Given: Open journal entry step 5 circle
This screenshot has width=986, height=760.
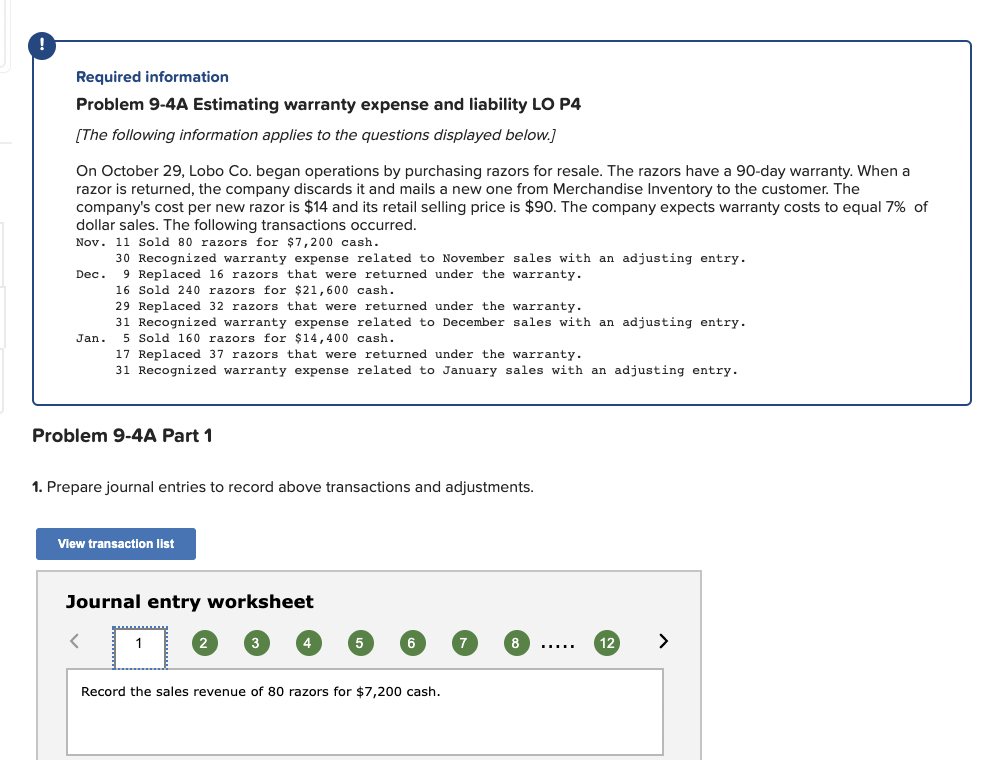Looking at the screenshot, I should [360, 643].
